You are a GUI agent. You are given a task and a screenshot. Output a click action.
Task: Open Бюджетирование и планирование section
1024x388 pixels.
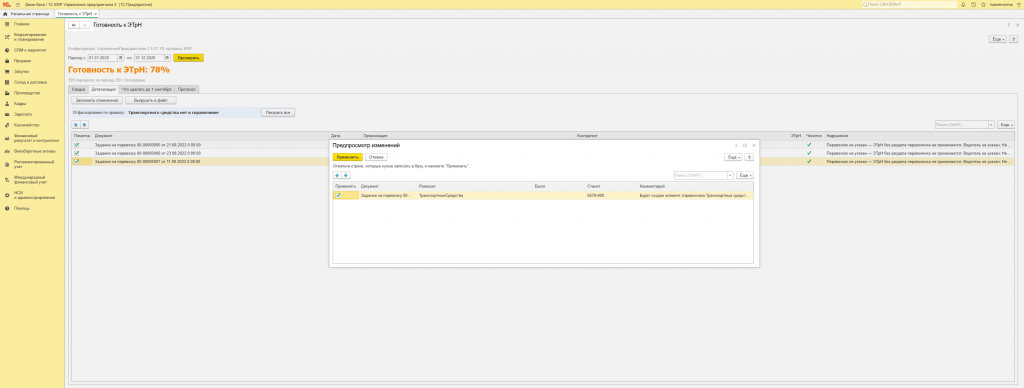[29, 37]
